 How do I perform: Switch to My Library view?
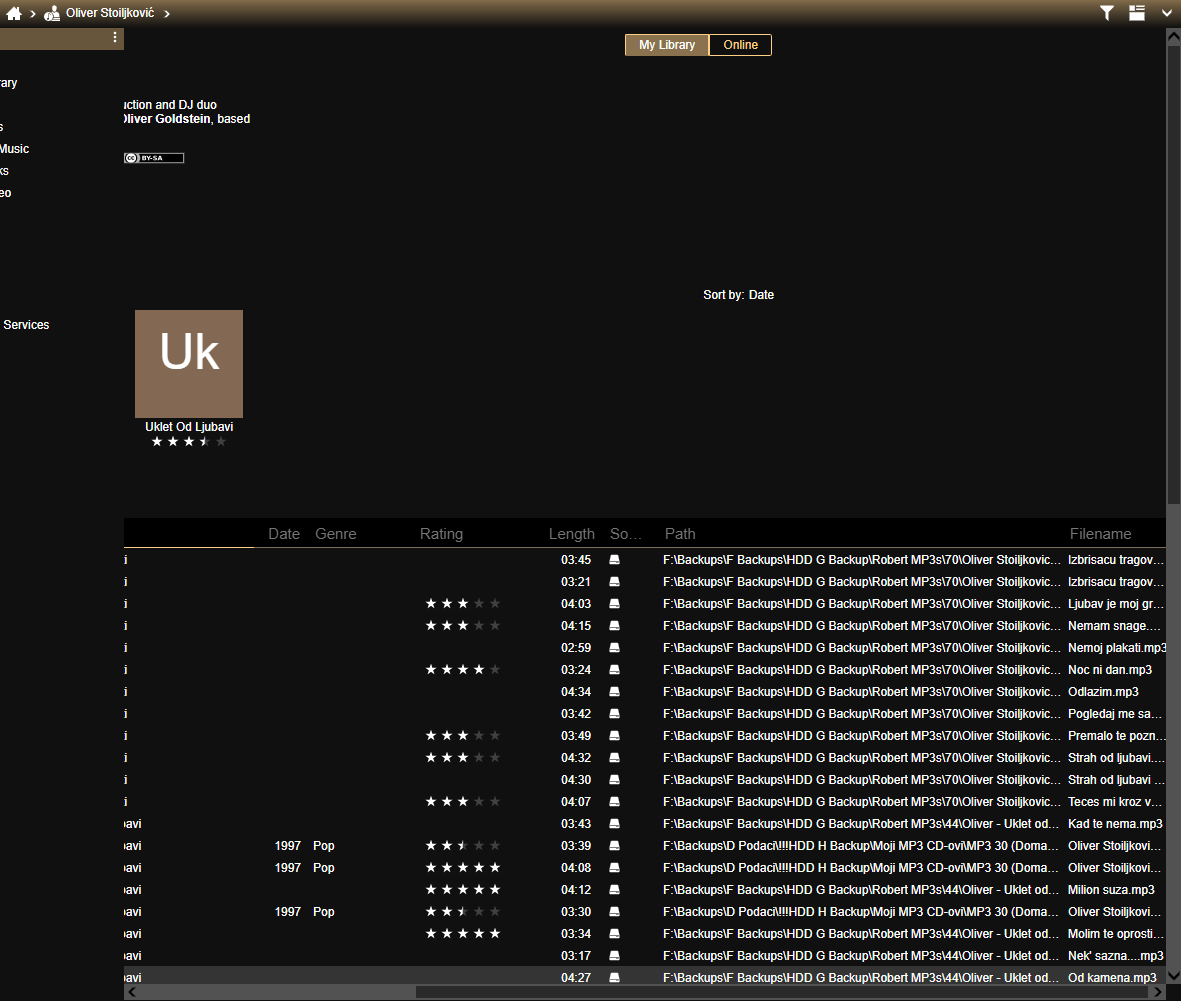[x=667, y=45]
